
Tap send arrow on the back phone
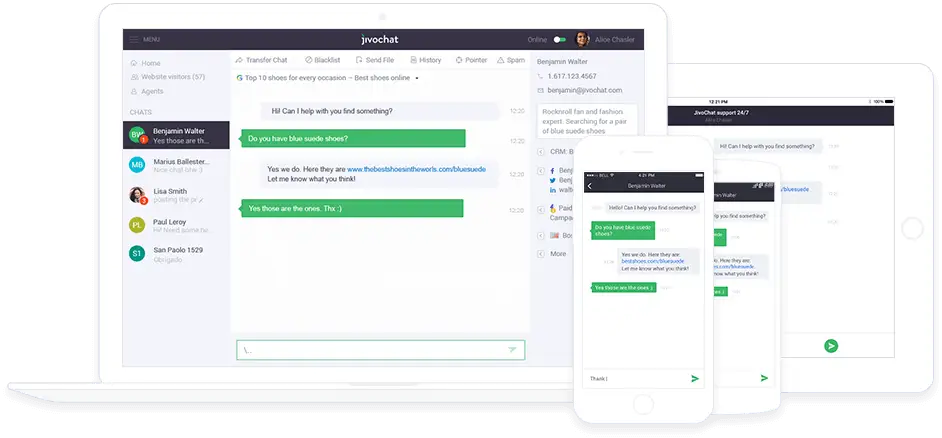point(764,378)
